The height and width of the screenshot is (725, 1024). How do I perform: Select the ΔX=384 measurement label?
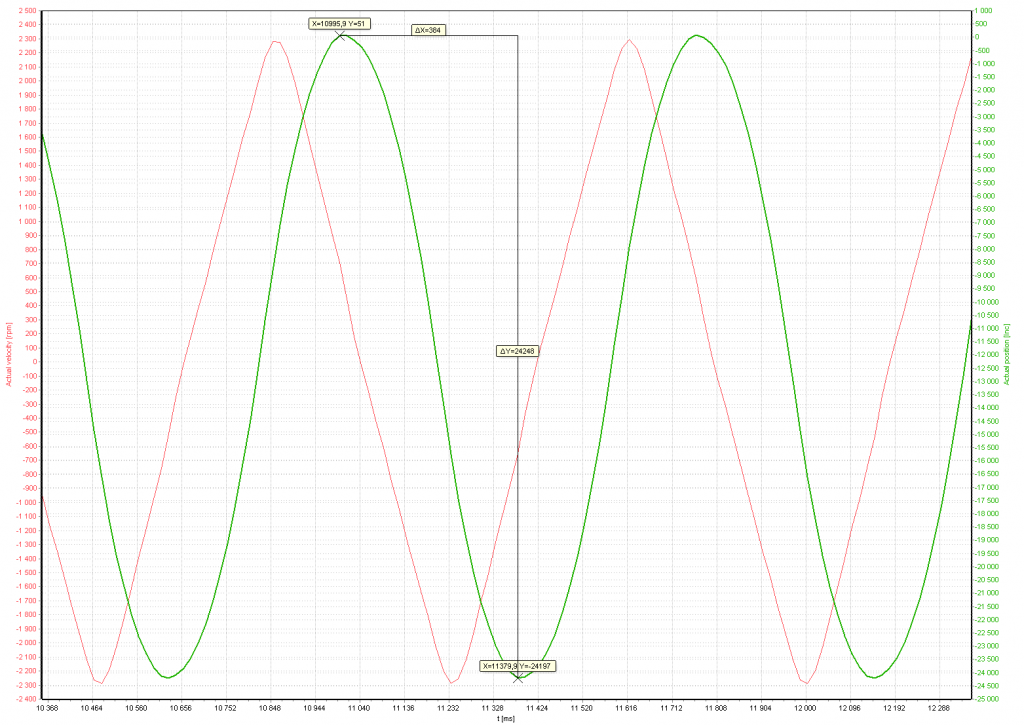pyautogui.click(x=428, y=30)
